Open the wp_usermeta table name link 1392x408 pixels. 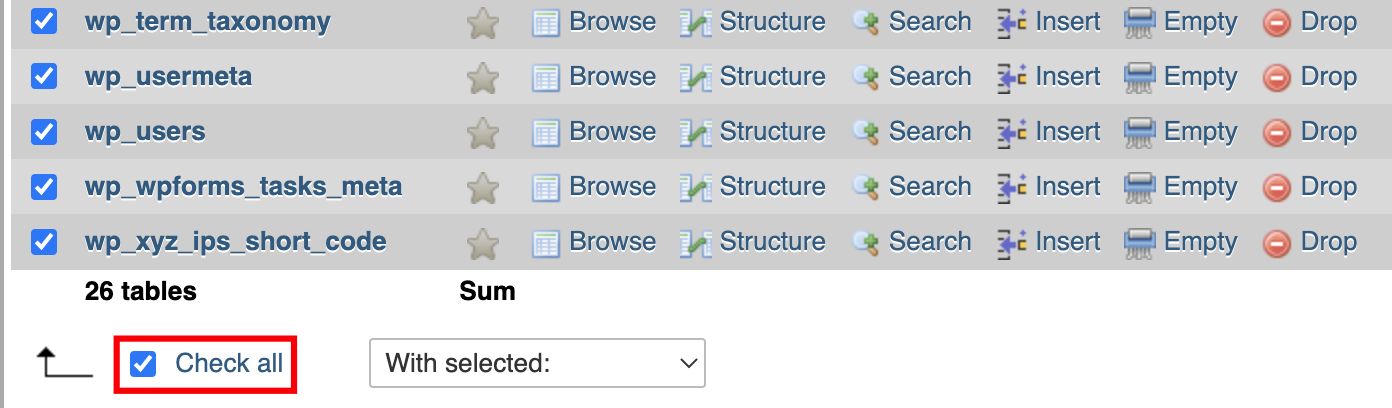[x=168, y=77]
